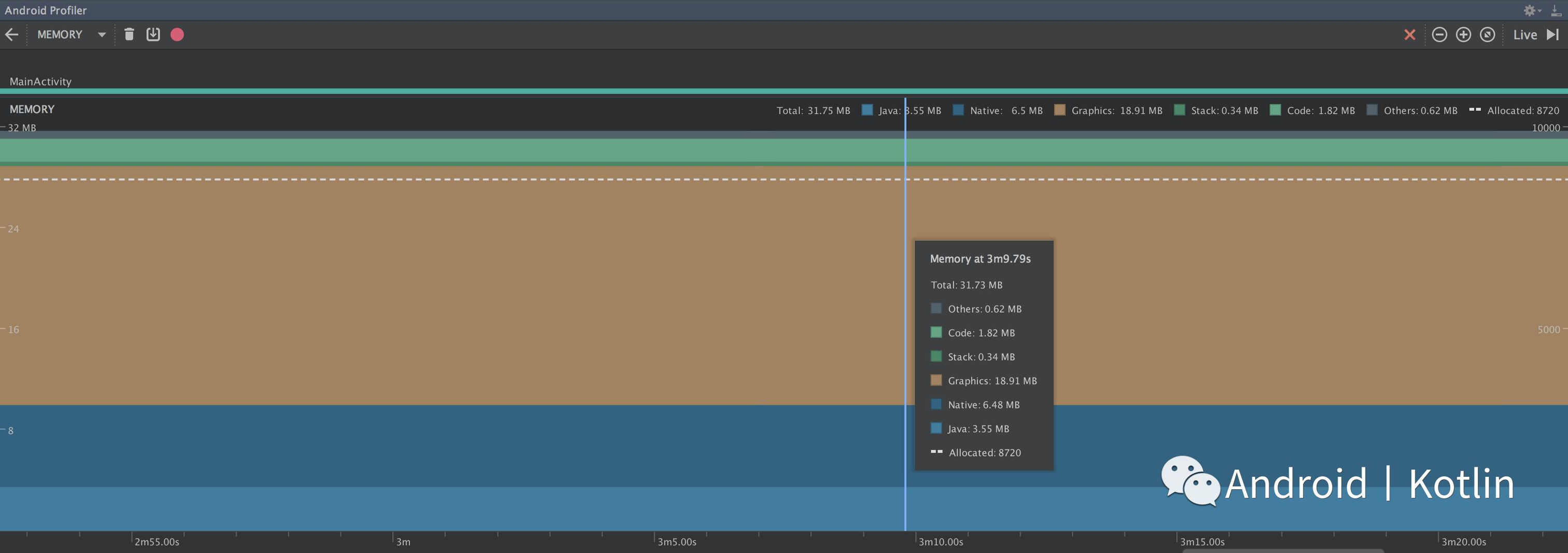Zoom in the timeline

tap(1463, 35)
